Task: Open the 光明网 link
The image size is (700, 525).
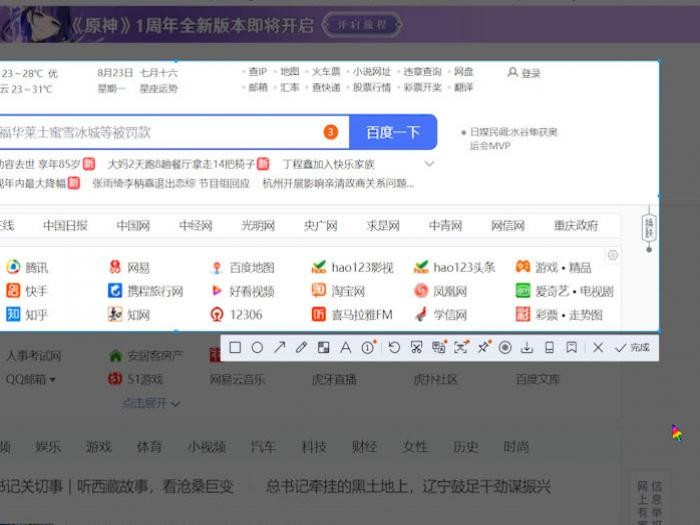Action: point(258,225)
